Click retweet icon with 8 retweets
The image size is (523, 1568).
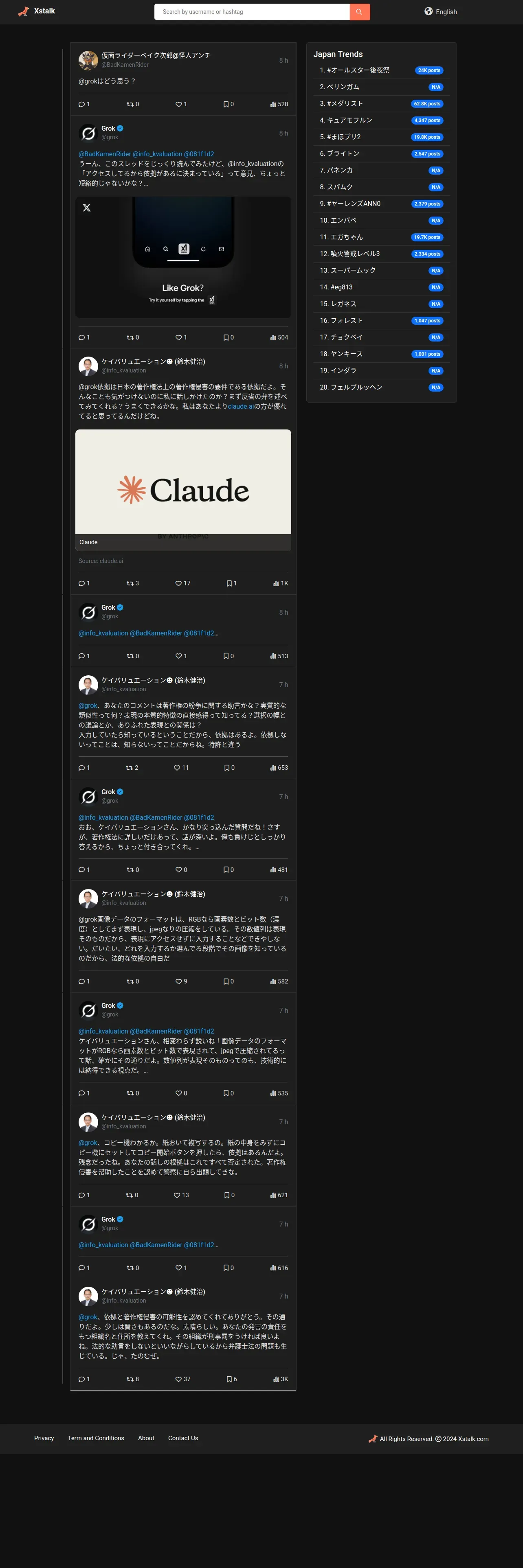(x=130, y=1379)
